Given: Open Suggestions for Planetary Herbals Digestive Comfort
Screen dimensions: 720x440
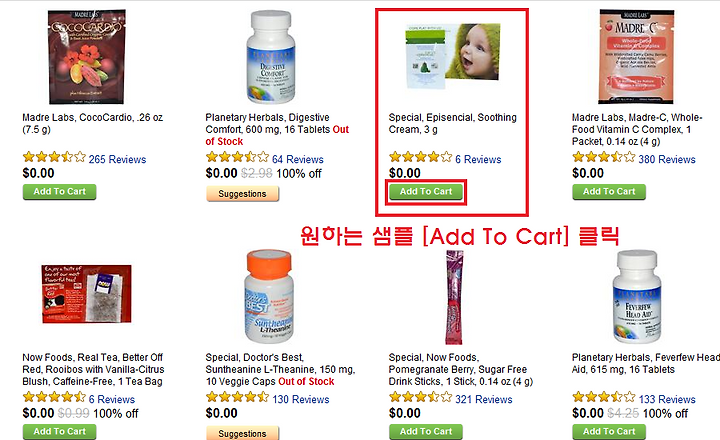Looking at the screenshot, I should pos(242,193).
